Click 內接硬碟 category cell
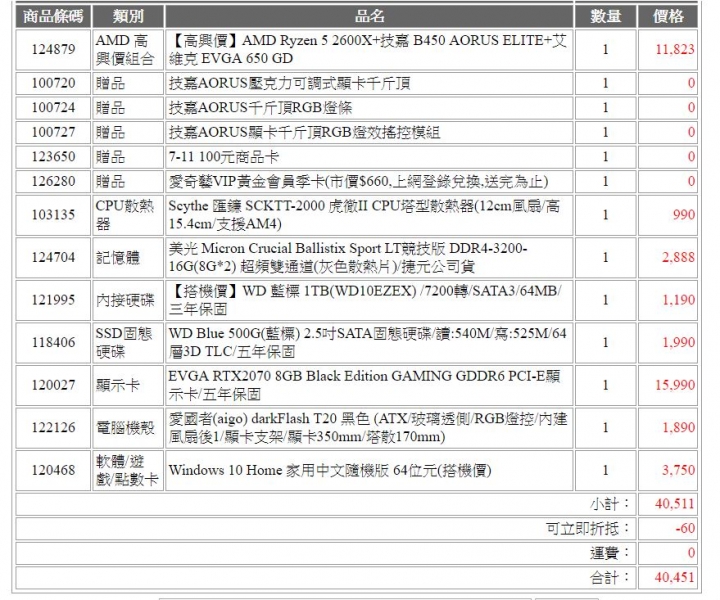The height and width of the screenshot is (600, 720). point(128,300)
